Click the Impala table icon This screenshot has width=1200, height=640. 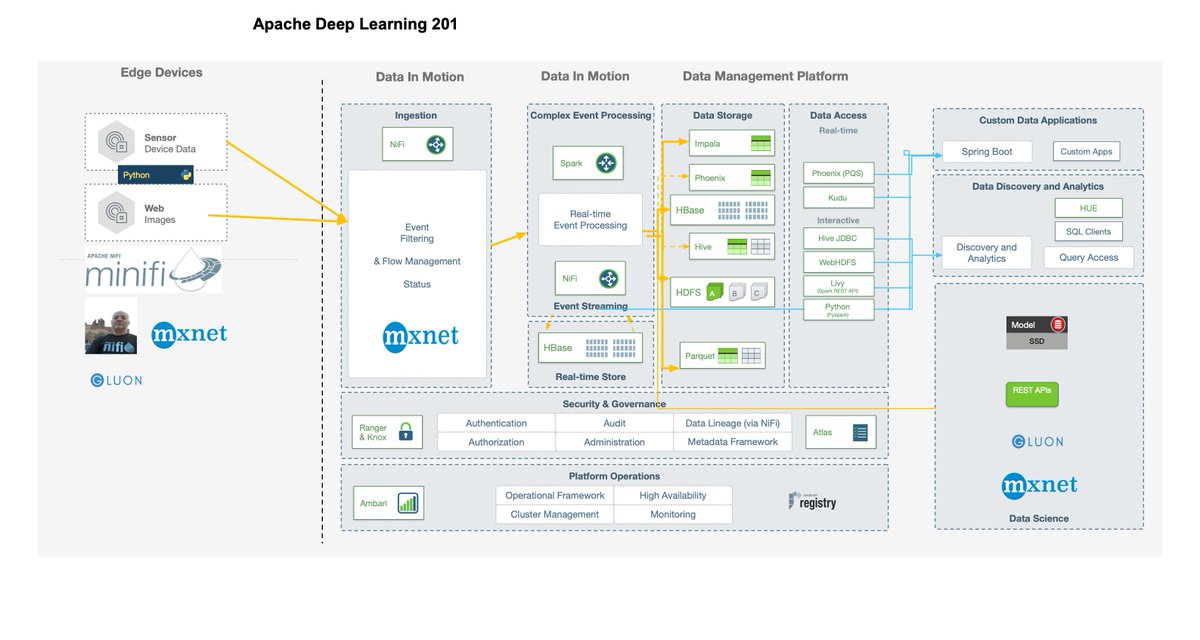(x=762, y=144)
